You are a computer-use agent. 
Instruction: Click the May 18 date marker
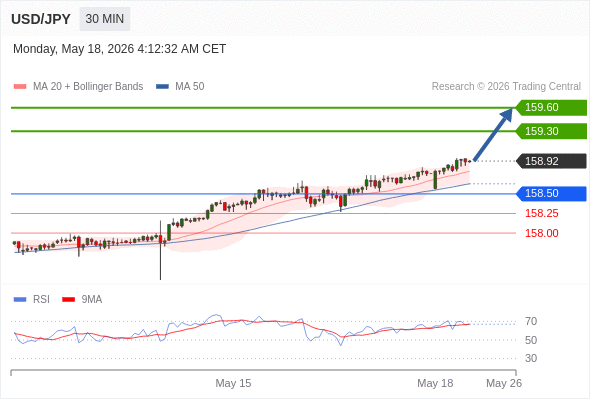(x=435, y=383)
